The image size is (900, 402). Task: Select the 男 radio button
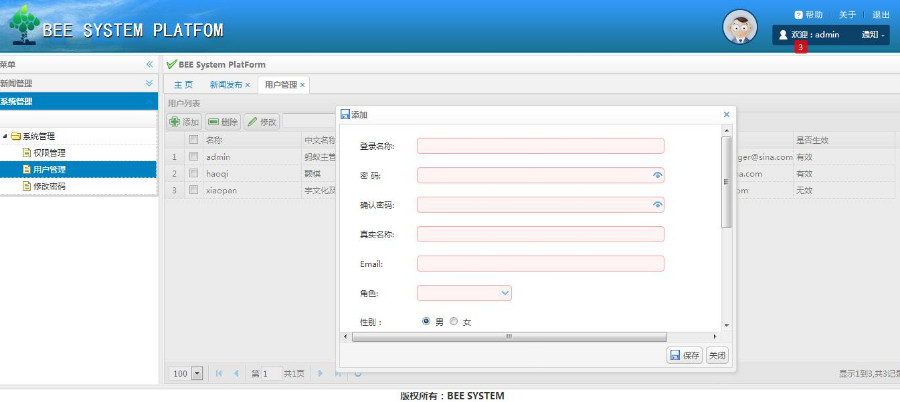(x=426, y=321)
